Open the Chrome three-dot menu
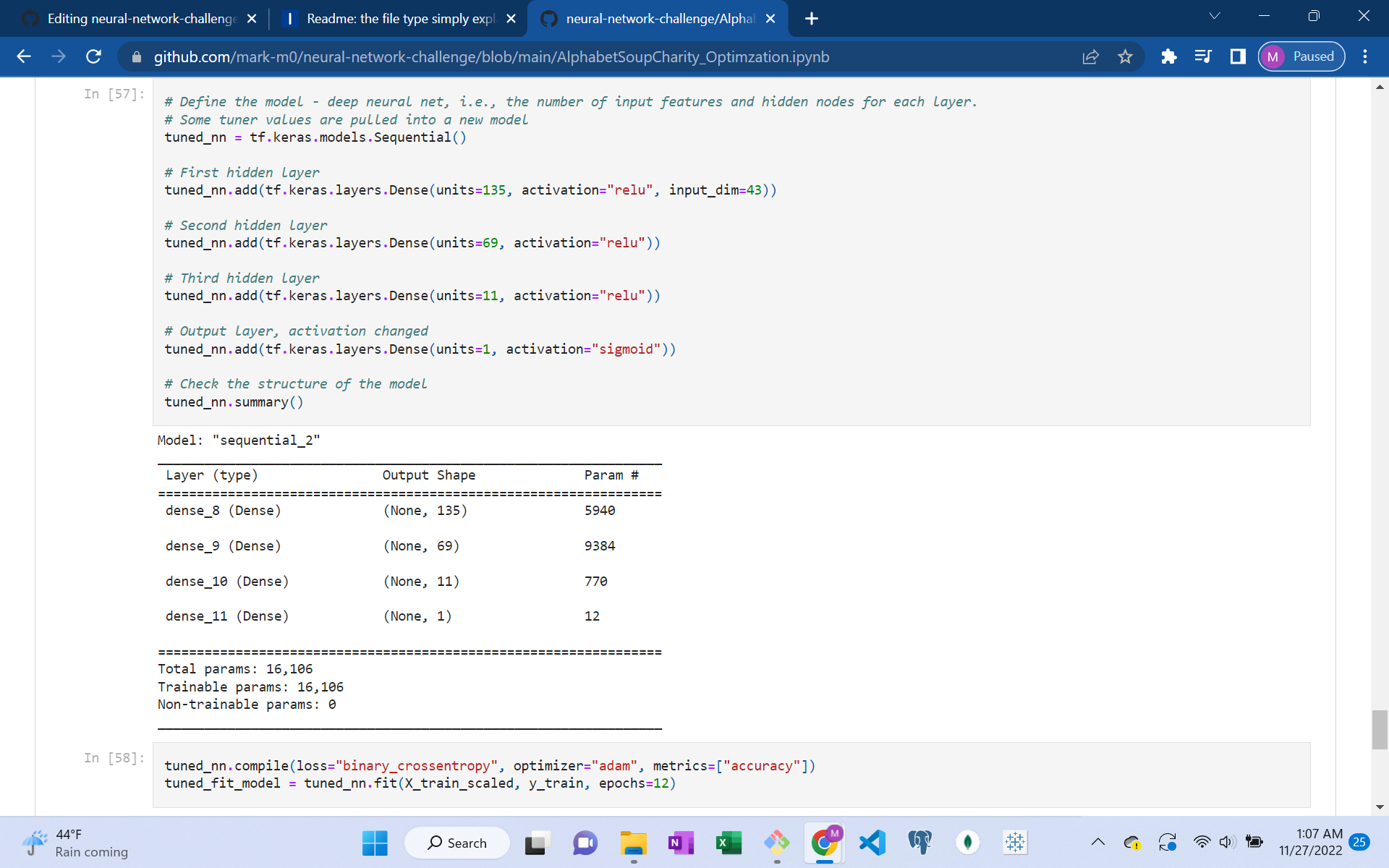Screen dimensions: 1389x868 1365,56
